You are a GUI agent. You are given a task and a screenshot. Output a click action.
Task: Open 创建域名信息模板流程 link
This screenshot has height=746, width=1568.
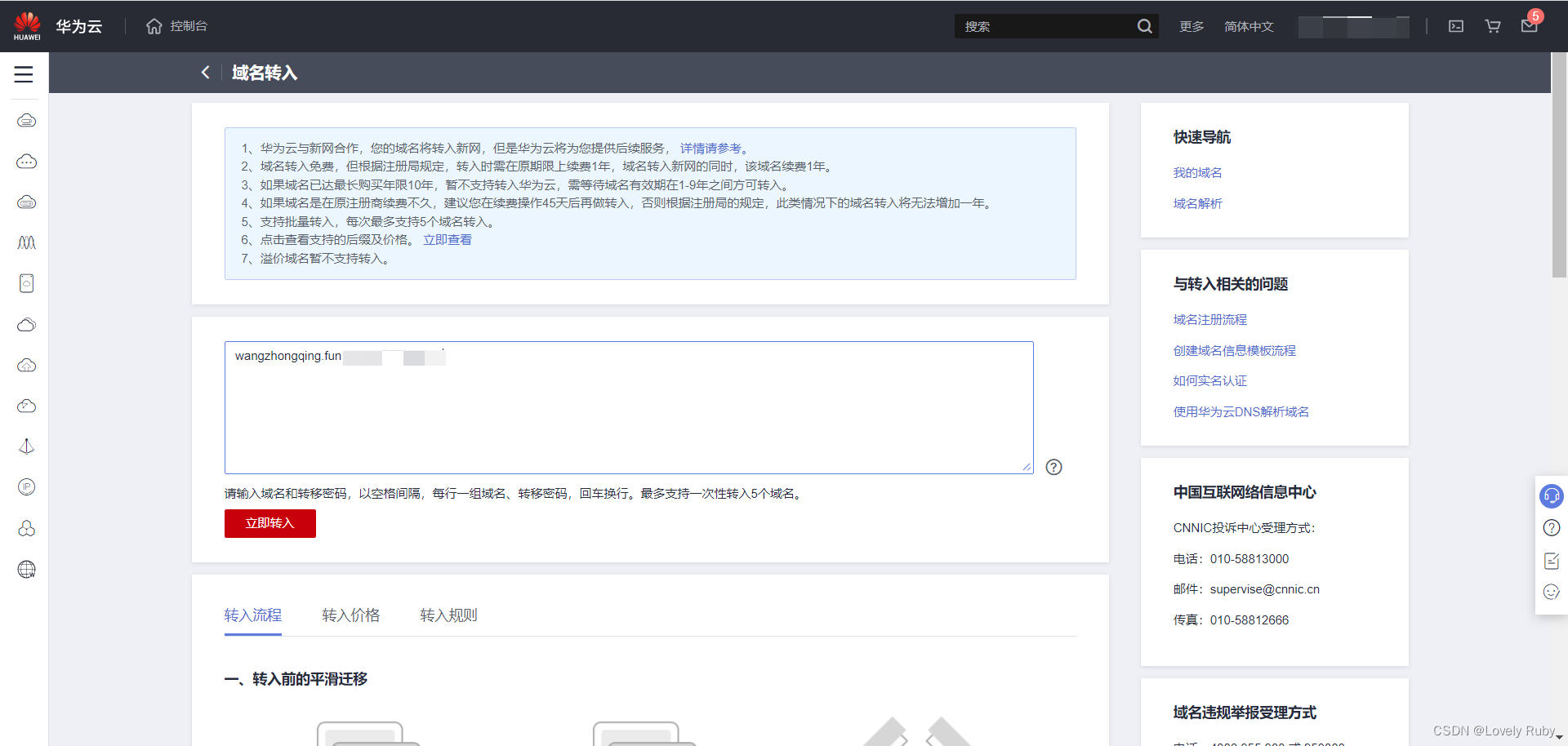(x=1235, y=351)
